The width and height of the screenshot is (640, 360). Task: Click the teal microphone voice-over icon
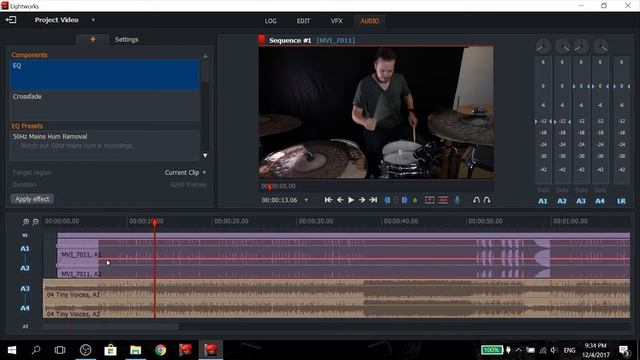click(x=457, y=200)
